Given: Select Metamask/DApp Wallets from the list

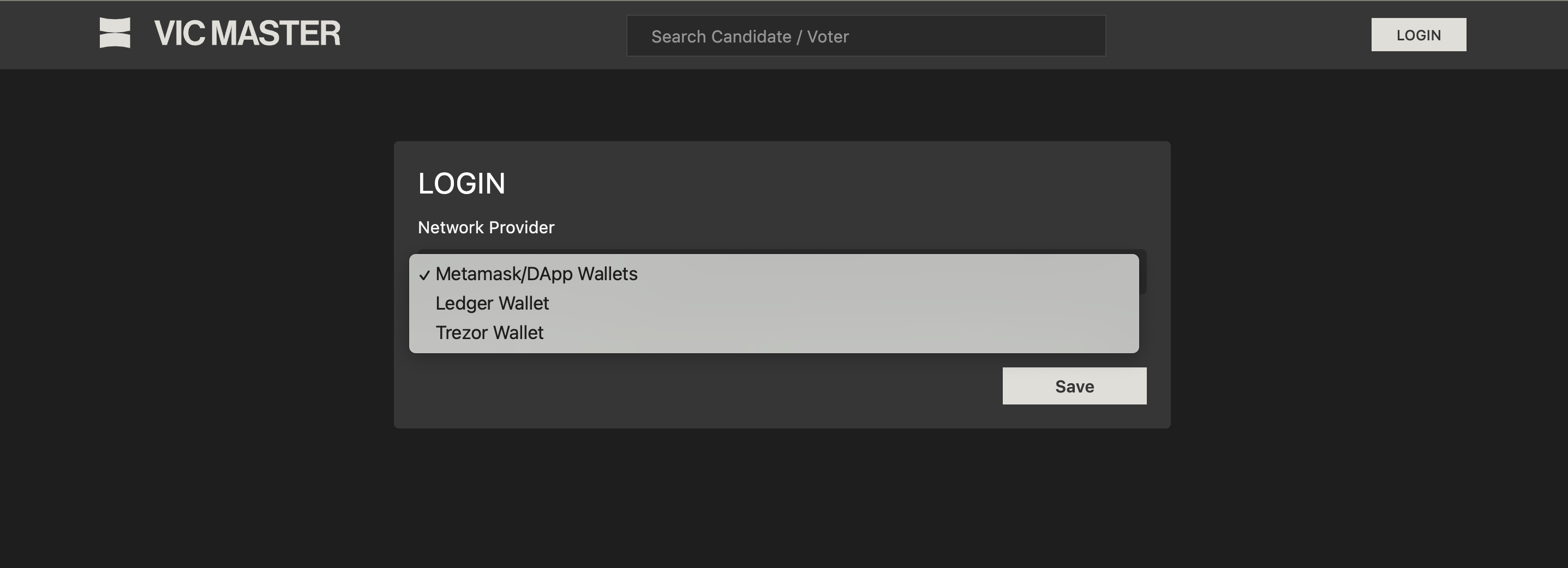Looking at the screenshot, I should (536, 274).
